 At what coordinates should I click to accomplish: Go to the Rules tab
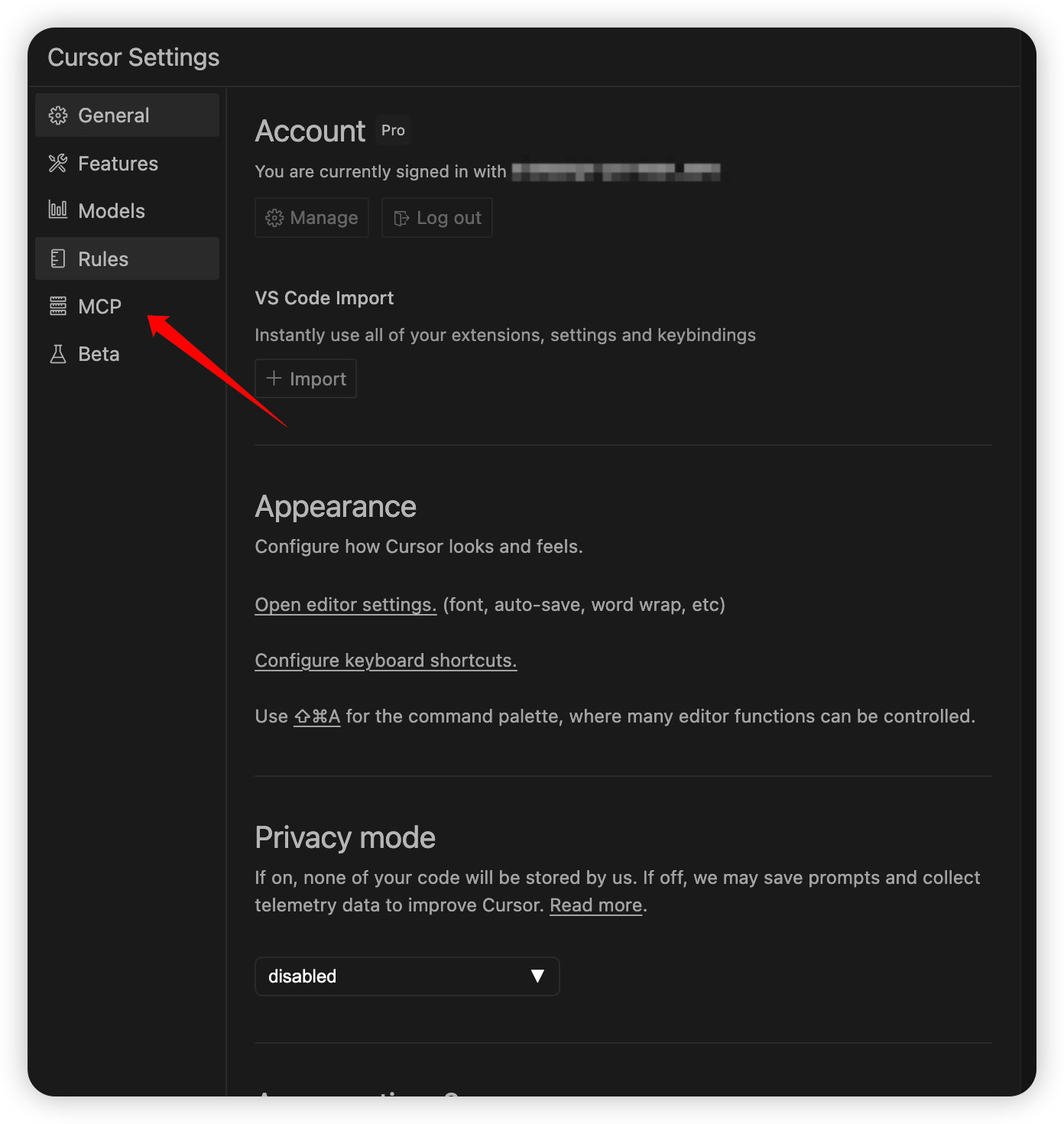(127, 258)
